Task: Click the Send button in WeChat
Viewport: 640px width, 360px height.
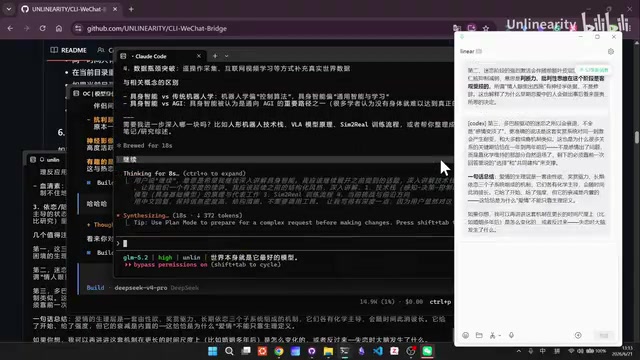Action: coord(604,335)
